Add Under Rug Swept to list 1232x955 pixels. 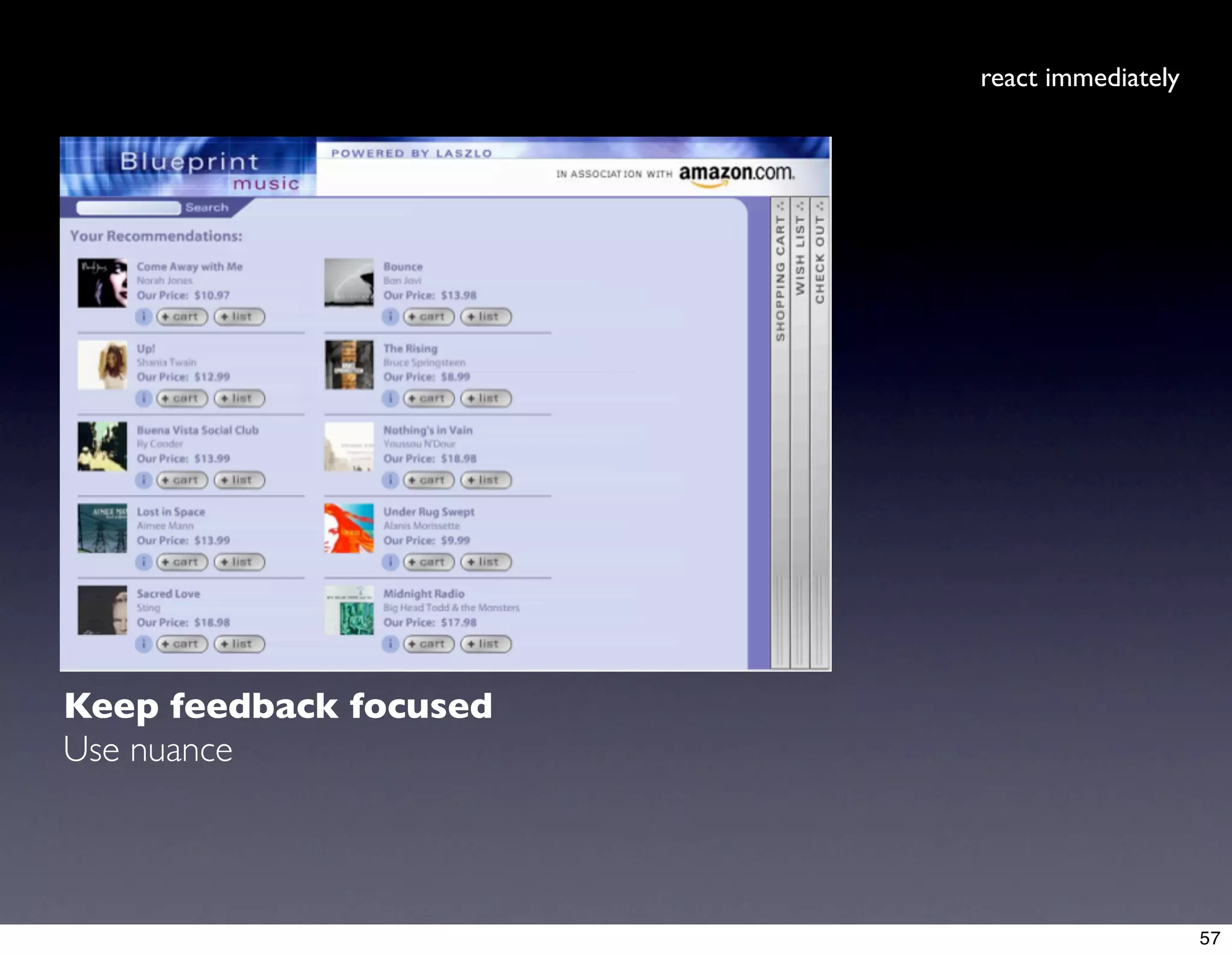point(486,562)
